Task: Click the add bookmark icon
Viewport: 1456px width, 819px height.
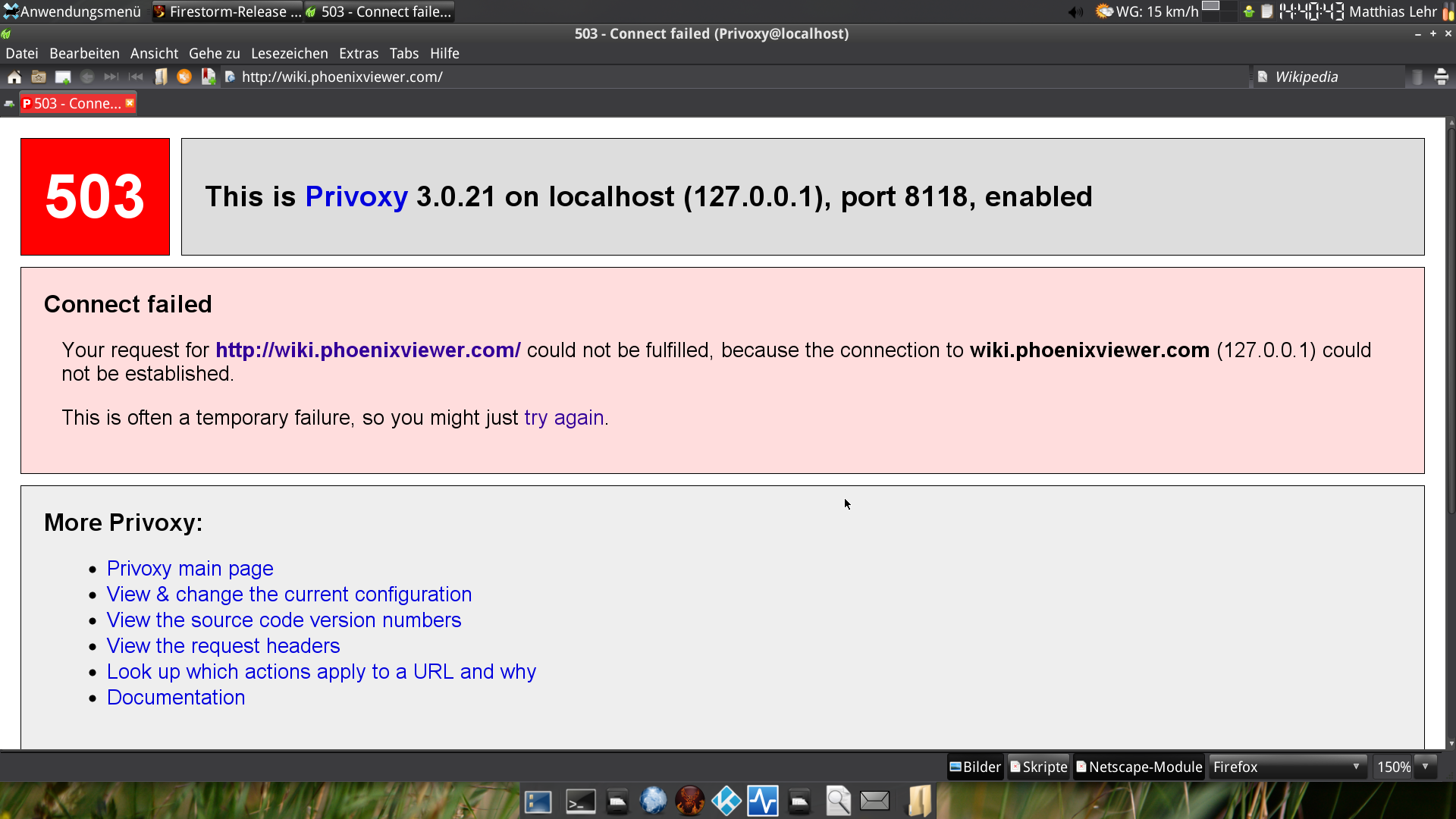Action: (209, 77)
